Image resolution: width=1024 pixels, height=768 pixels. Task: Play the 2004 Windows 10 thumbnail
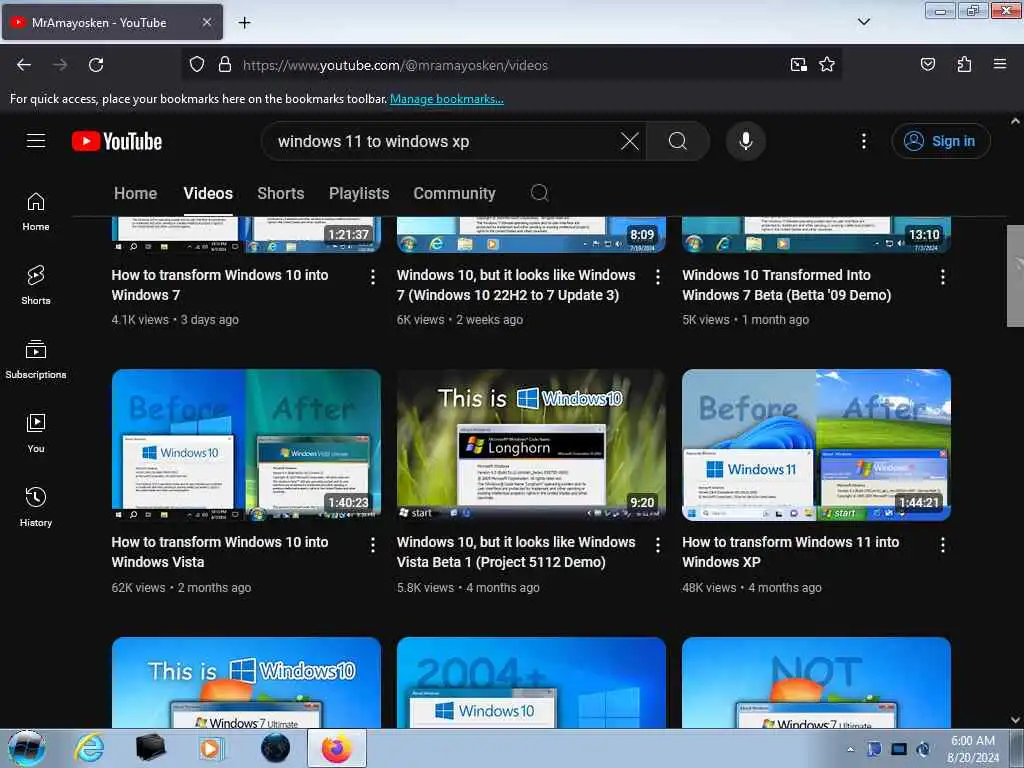[x=531, y=682]
